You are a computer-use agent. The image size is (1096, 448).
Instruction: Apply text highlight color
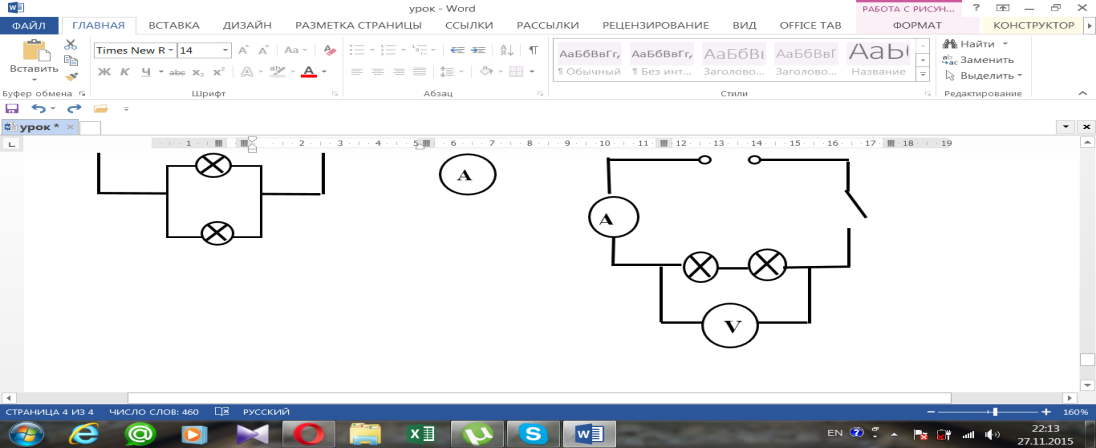(x=277, y=72)
